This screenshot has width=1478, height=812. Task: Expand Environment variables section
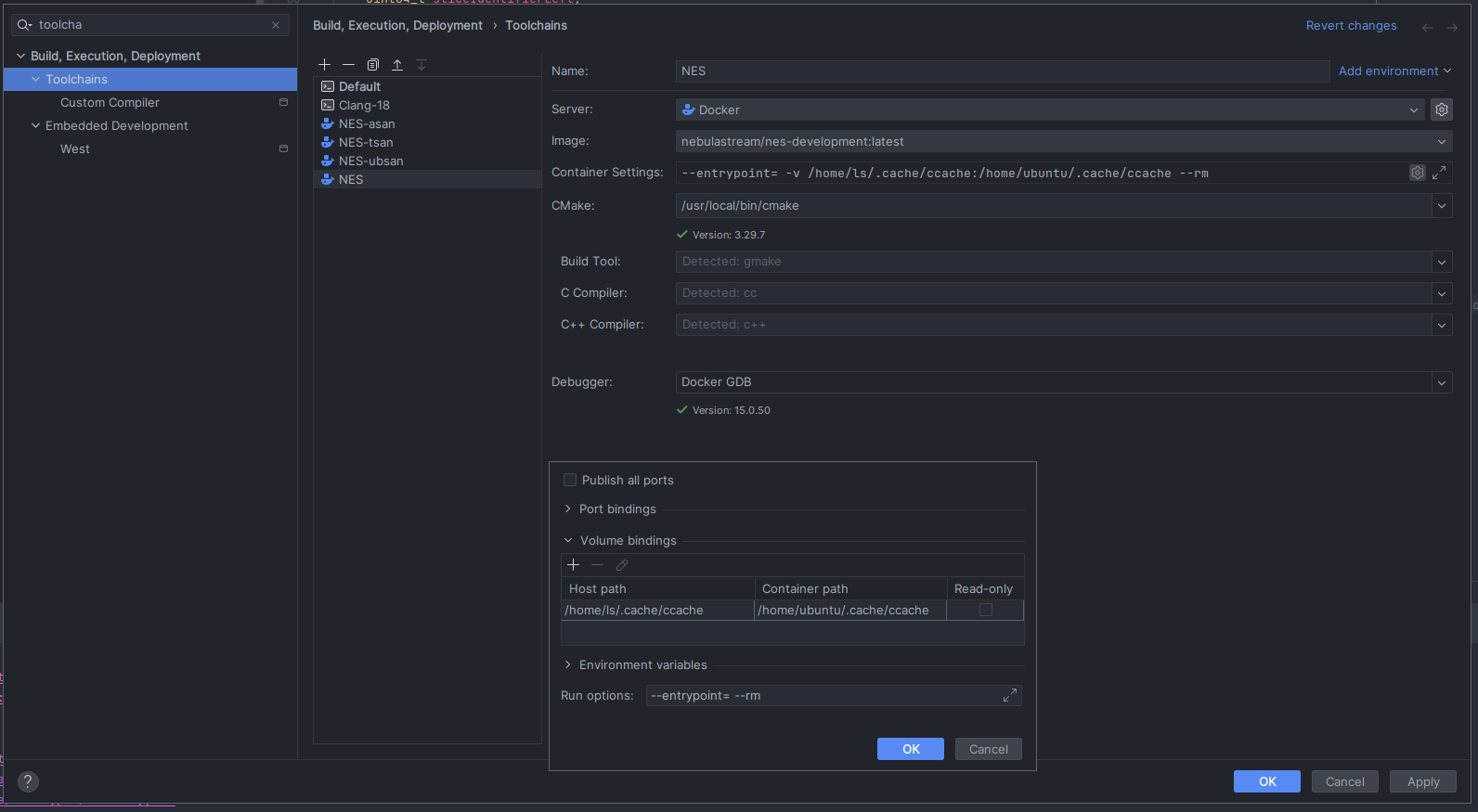568,664
